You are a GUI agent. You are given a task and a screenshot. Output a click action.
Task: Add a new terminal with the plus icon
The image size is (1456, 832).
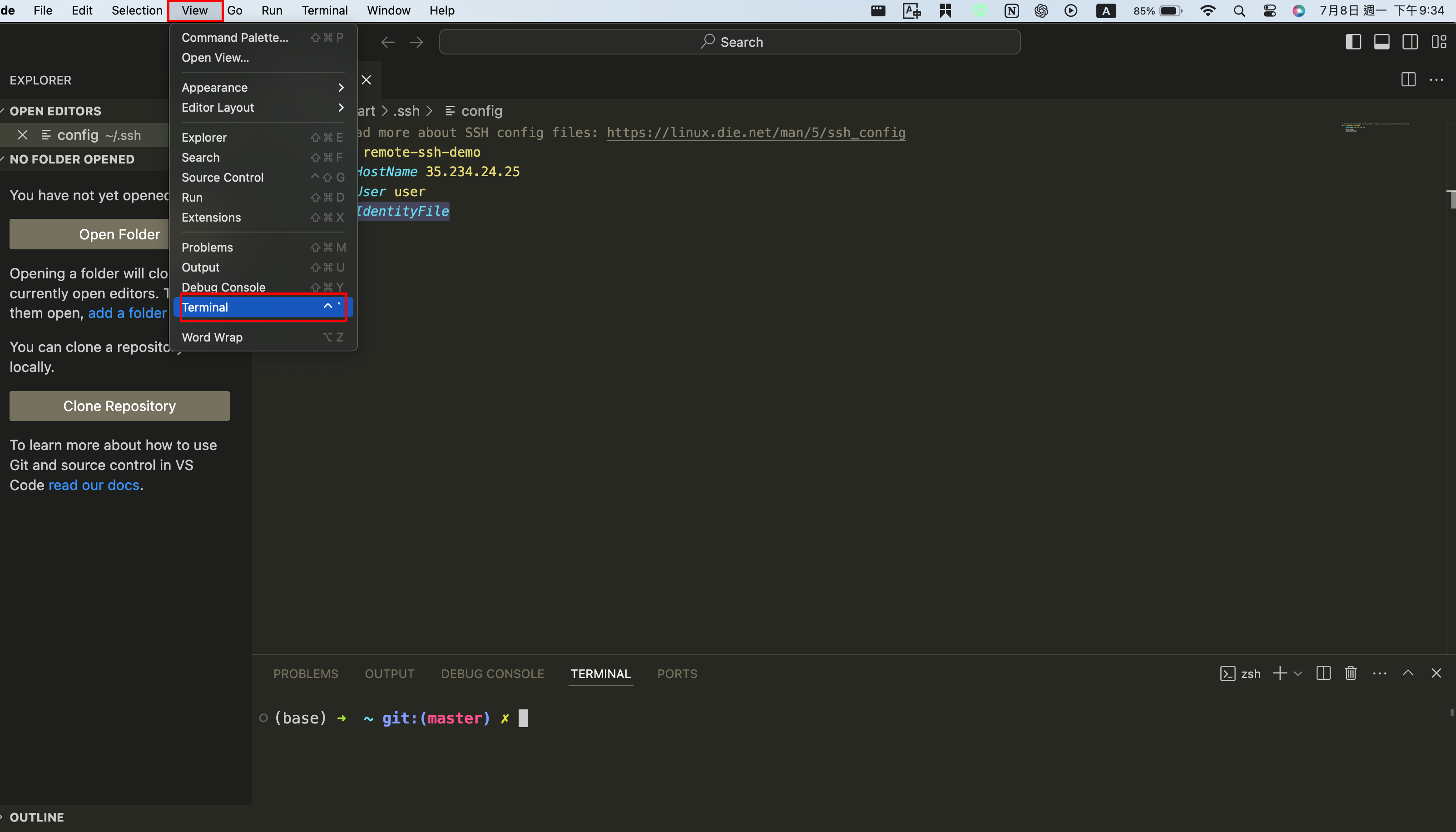[1279, 673]
